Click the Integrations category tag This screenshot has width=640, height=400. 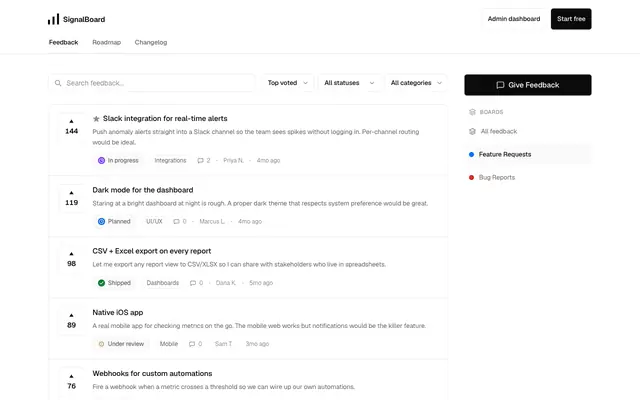pos(170,160)
